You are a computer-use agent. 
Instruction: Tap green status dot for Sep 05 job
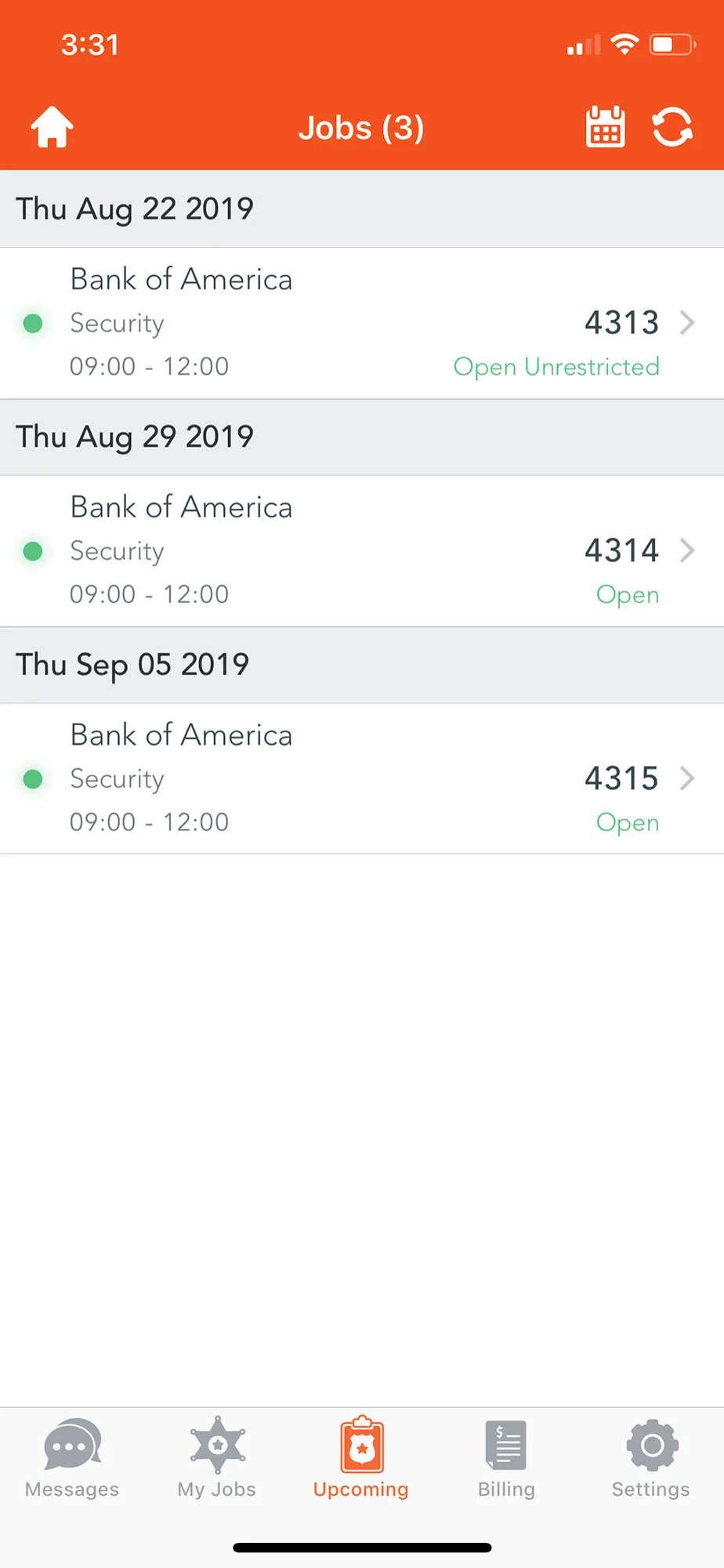(33, 779)
